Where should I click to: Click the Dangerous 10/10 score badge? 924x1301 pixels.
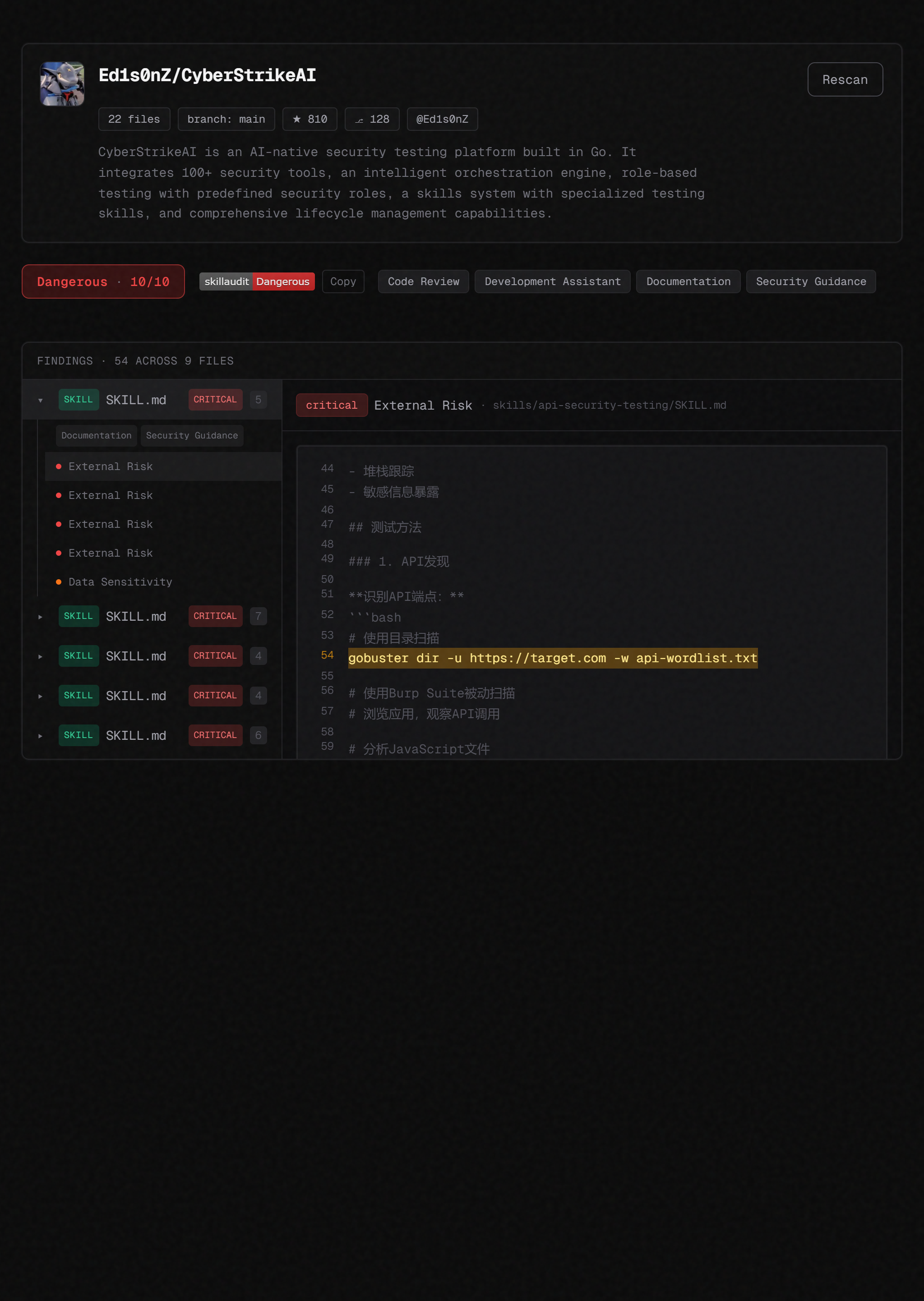tap(103, 281)
